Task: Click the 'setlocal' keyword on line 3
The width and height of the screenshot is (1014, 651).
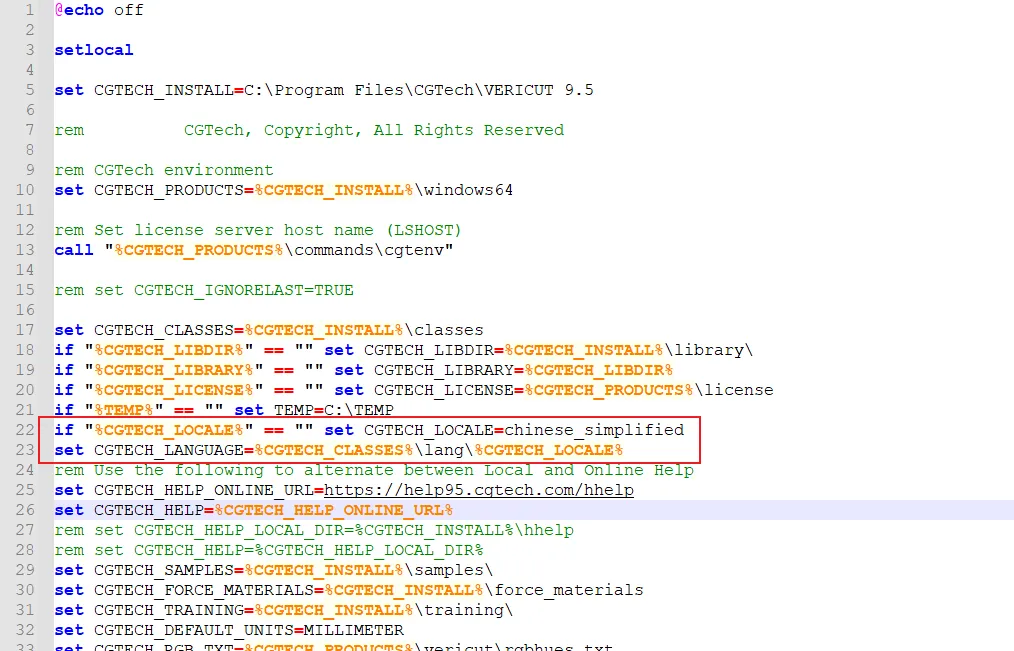Action: (x=94, y=50)
